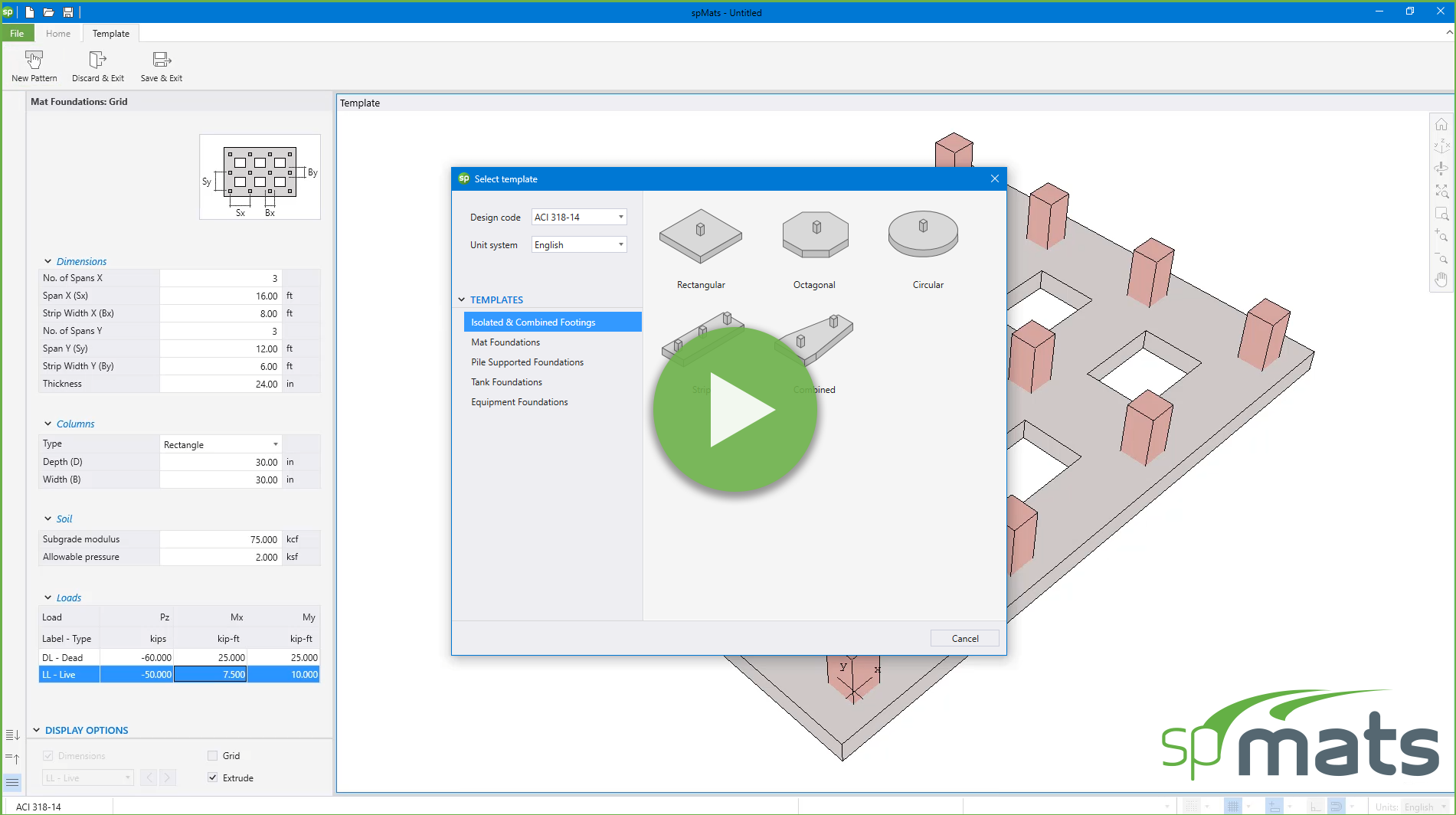Viewport: 1456px width, 815px height.
Task: Select the Rectangular footing template thumbnail
Action: tap(700, 237)
